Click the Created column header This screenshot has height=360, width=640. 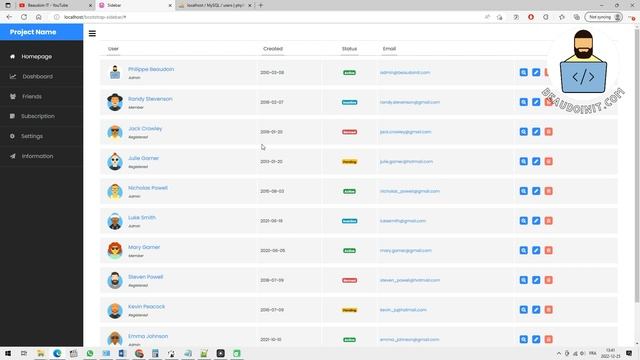tap(273, 49)
